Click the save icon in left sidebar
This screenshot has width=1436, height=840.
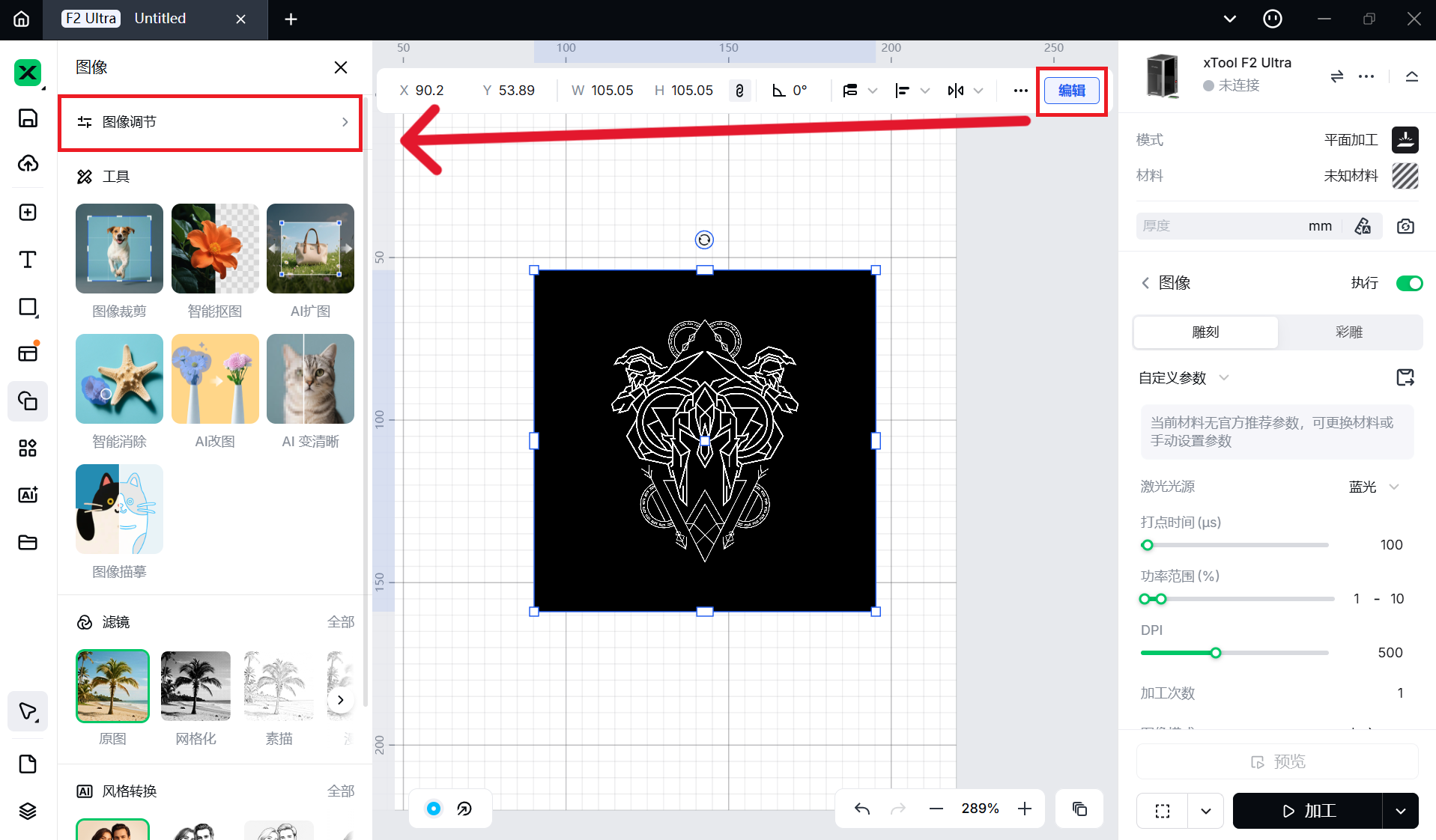(x=28, y=118)
